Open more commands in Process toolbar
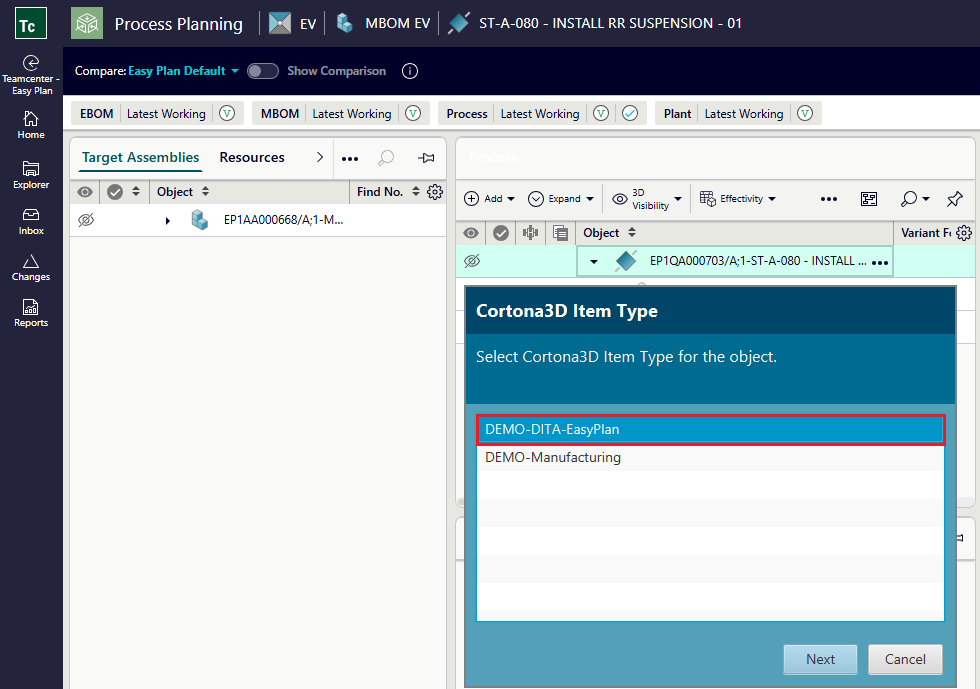Viewport: 980px width, 689px height. (829, 199)
